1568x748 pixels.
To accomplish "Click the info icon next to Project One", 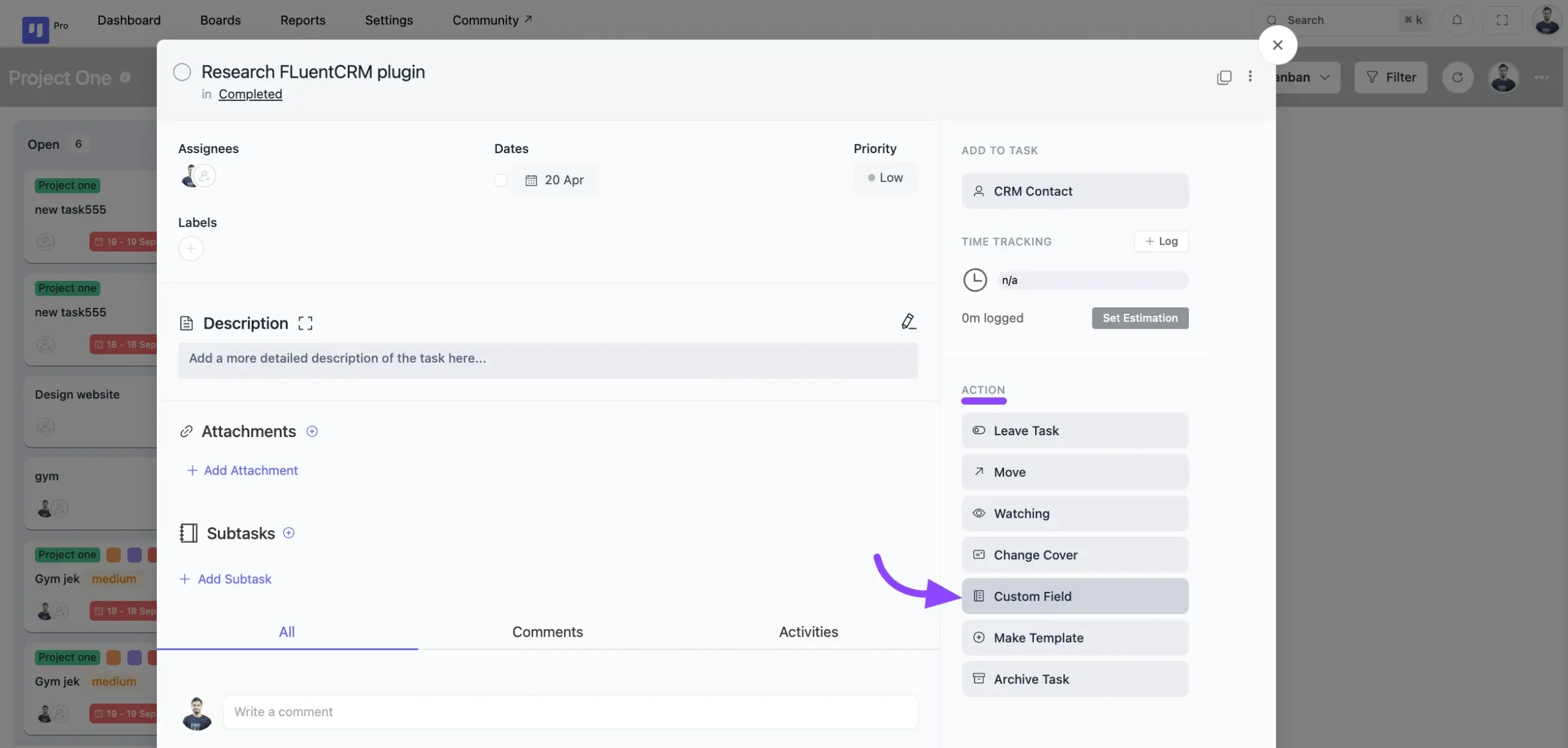I will (125, 77).
